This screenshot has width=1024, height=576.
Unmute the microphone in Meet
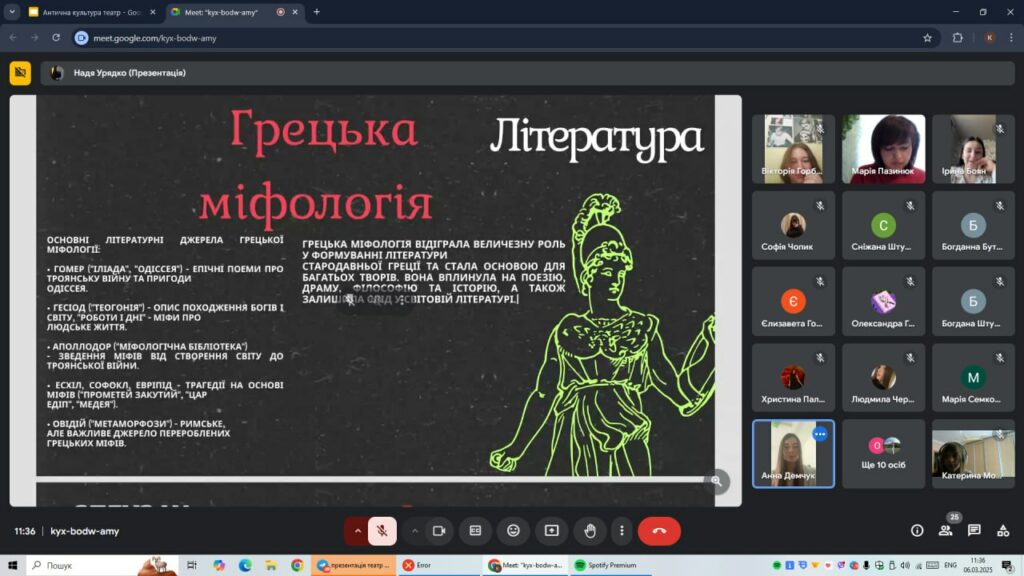(382, 531)
